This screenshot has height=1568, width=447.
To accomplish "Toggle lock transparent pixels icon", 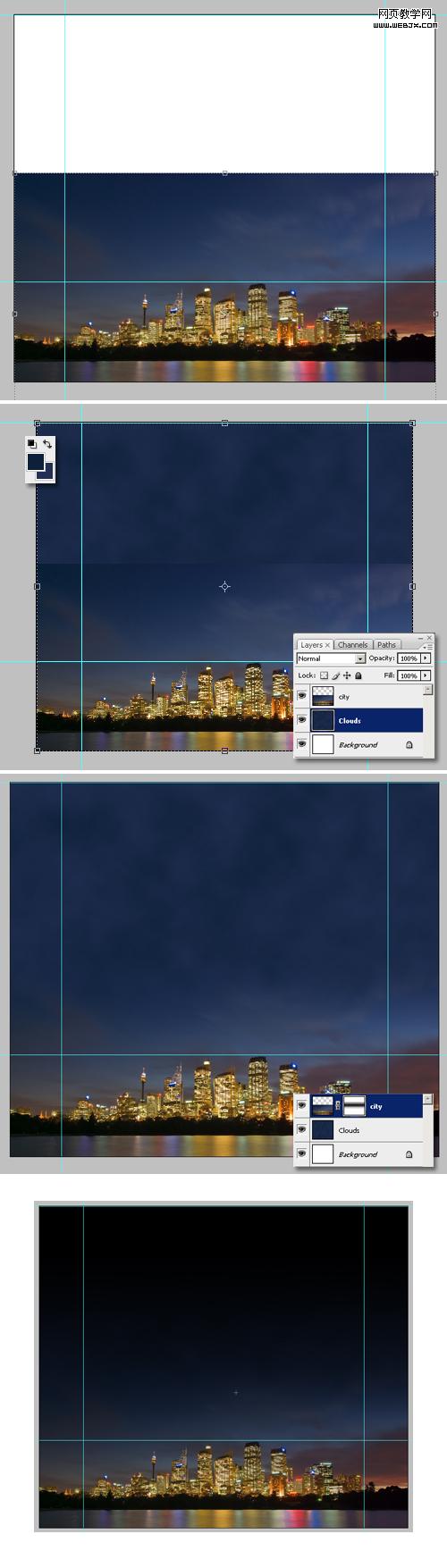I will 325,675.
